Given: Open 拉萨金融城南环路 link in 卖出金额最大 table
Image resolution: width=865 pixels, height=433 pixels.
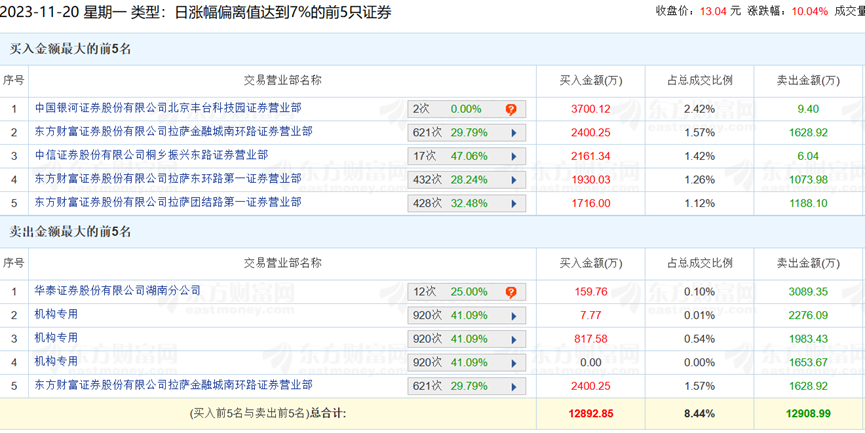Looking at the screenshot, I should [174, 385].
